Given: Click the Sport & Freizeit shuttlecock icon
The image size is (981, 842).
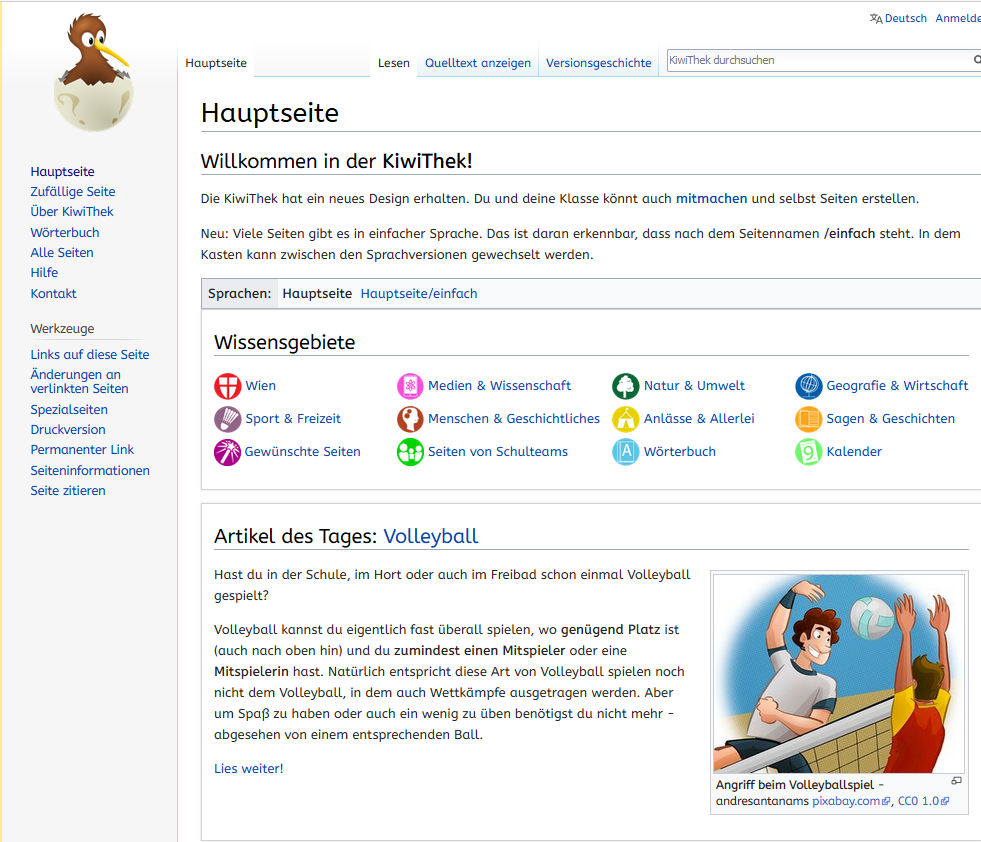Looking at the screenshot, I should tap(227, 419).
